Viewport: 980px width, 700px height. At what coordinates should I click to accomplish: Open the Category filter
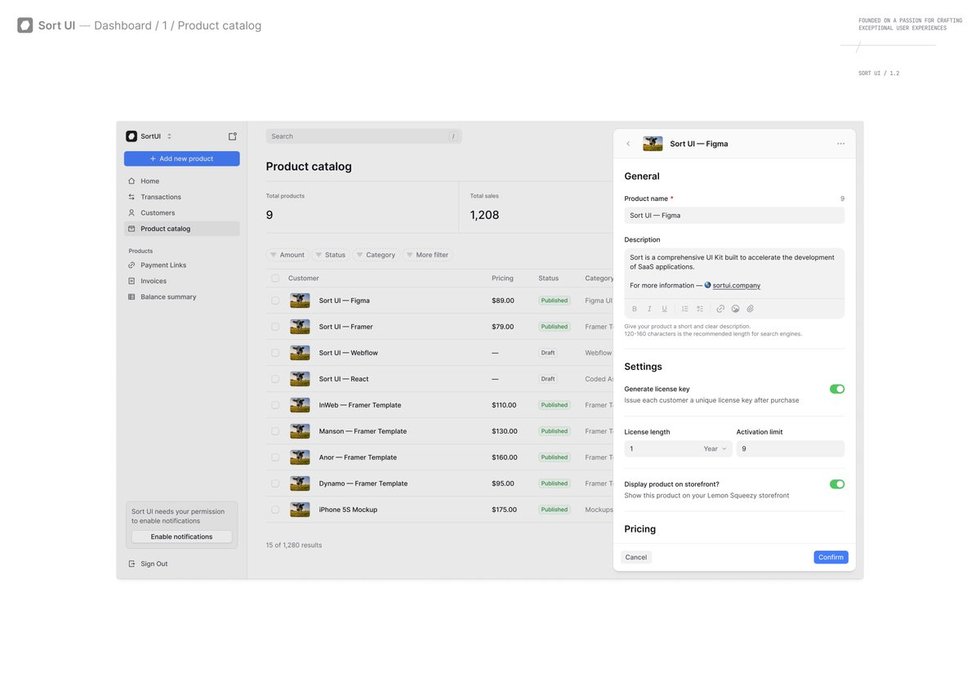pyautogui.click(x=376, y=255)
